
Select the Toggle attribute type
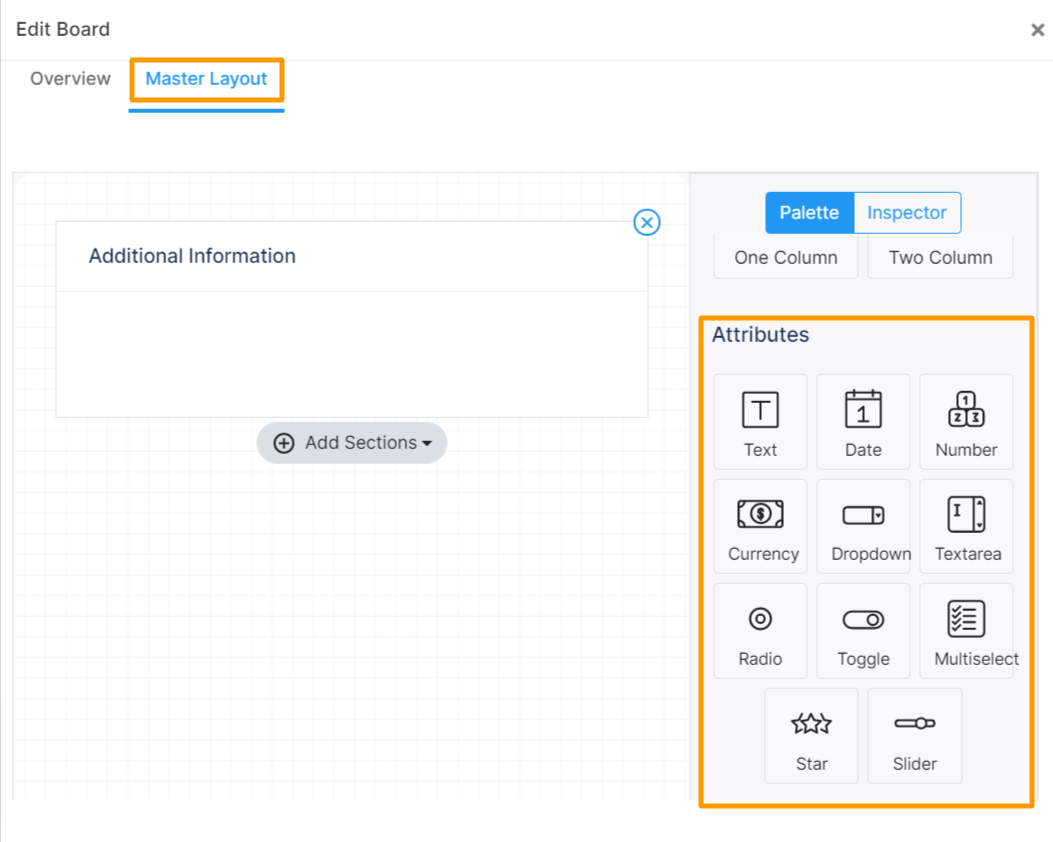[x=863, y=630]
